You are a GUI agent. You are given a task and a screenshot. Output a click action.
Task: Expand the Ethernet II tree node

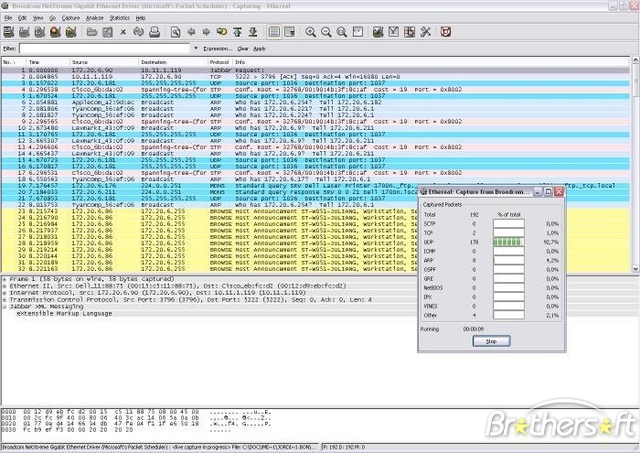coord(4,286)
